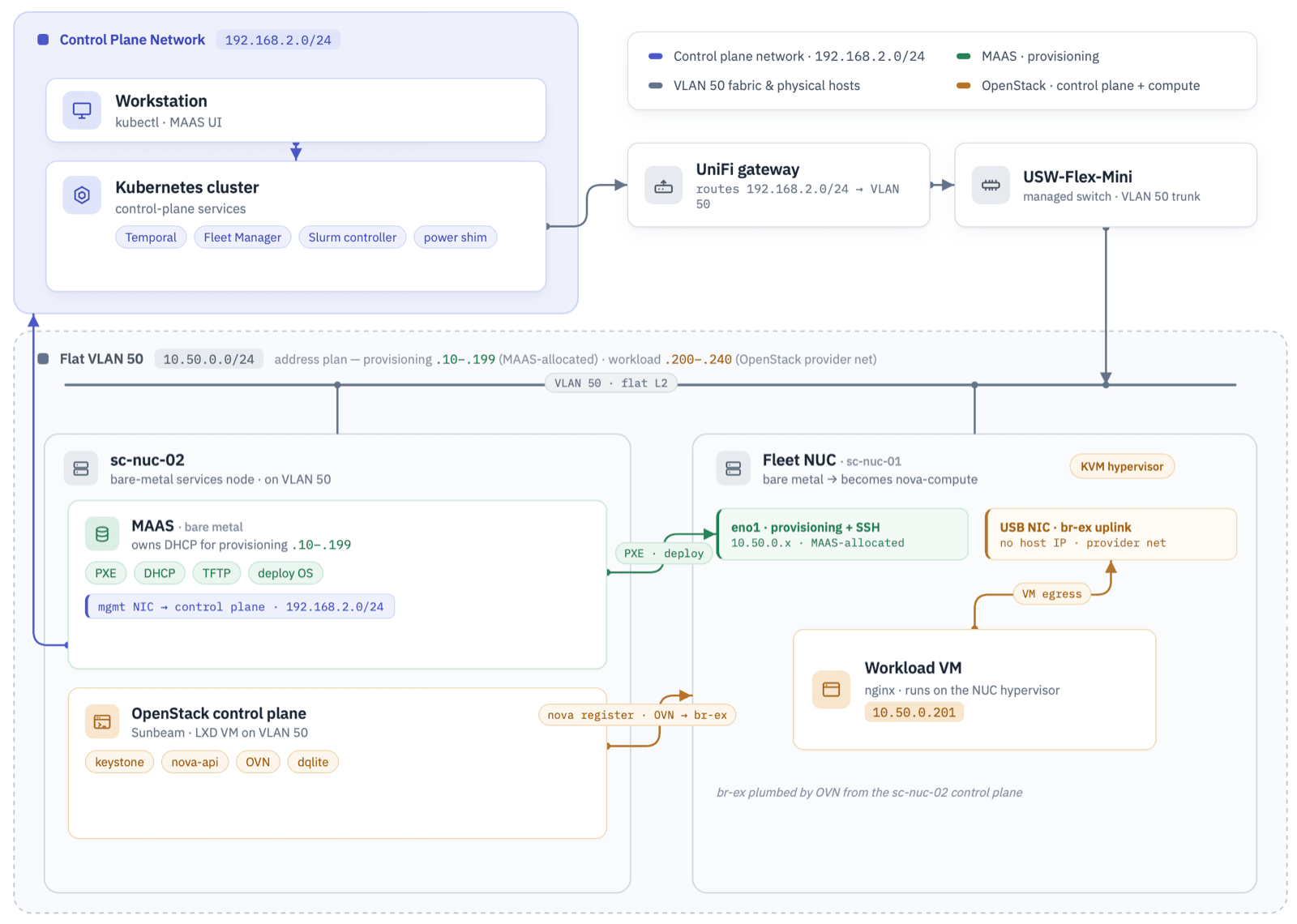Click the sc-nuc-02 server icon
Image resolution: width=1297 pixels, height=924 pixels.
81,468
